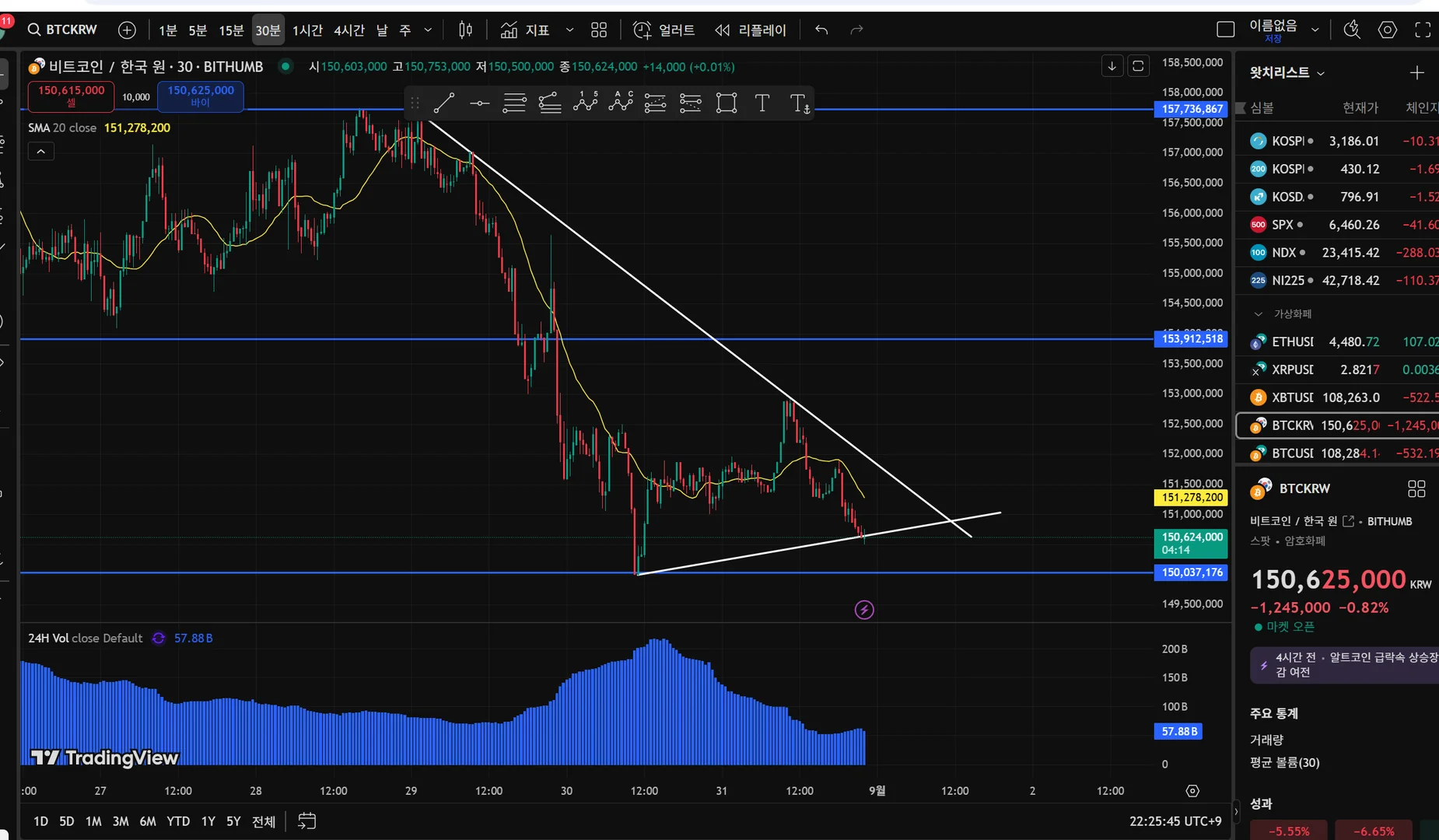Select the 전체 date range
Image resolution: width=1439 pixels, height=840 pixels.
(264, 821)
